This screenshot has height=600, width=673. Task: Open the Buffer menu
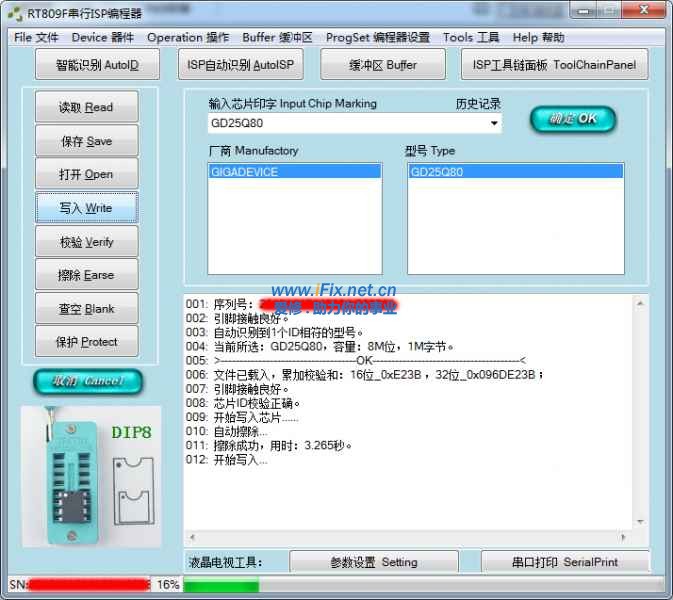coord(277,38)
